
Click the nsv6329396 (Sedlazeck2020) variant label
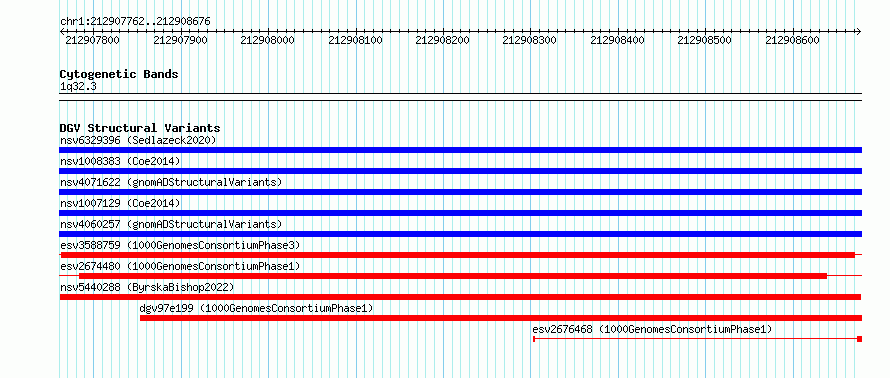point(138,140)
